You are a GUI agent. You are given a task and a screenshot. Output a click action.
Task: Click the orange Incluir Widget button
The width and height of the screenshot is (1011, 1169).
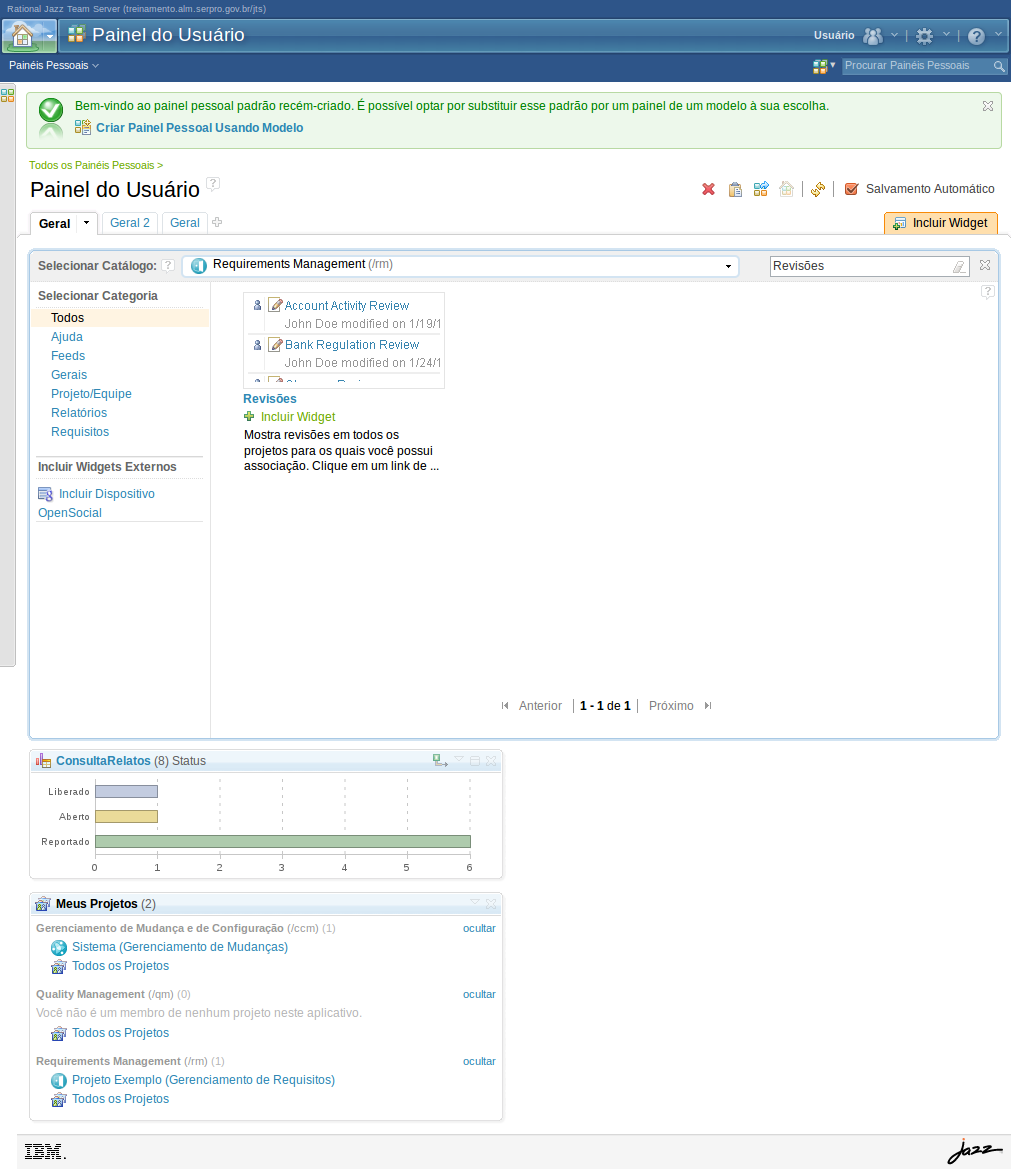coord(941,223)
